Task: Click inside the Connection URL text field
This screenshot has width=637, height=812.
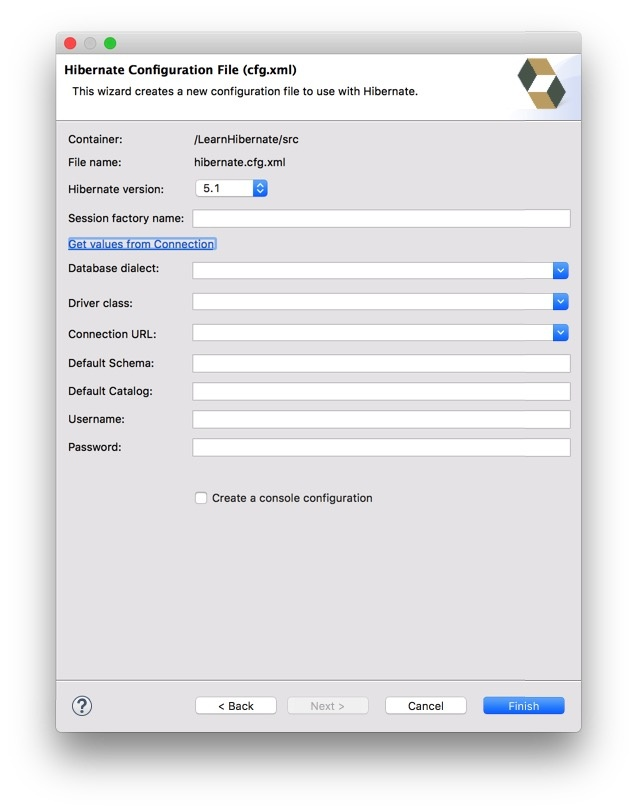Action: (x=372, y=332)
